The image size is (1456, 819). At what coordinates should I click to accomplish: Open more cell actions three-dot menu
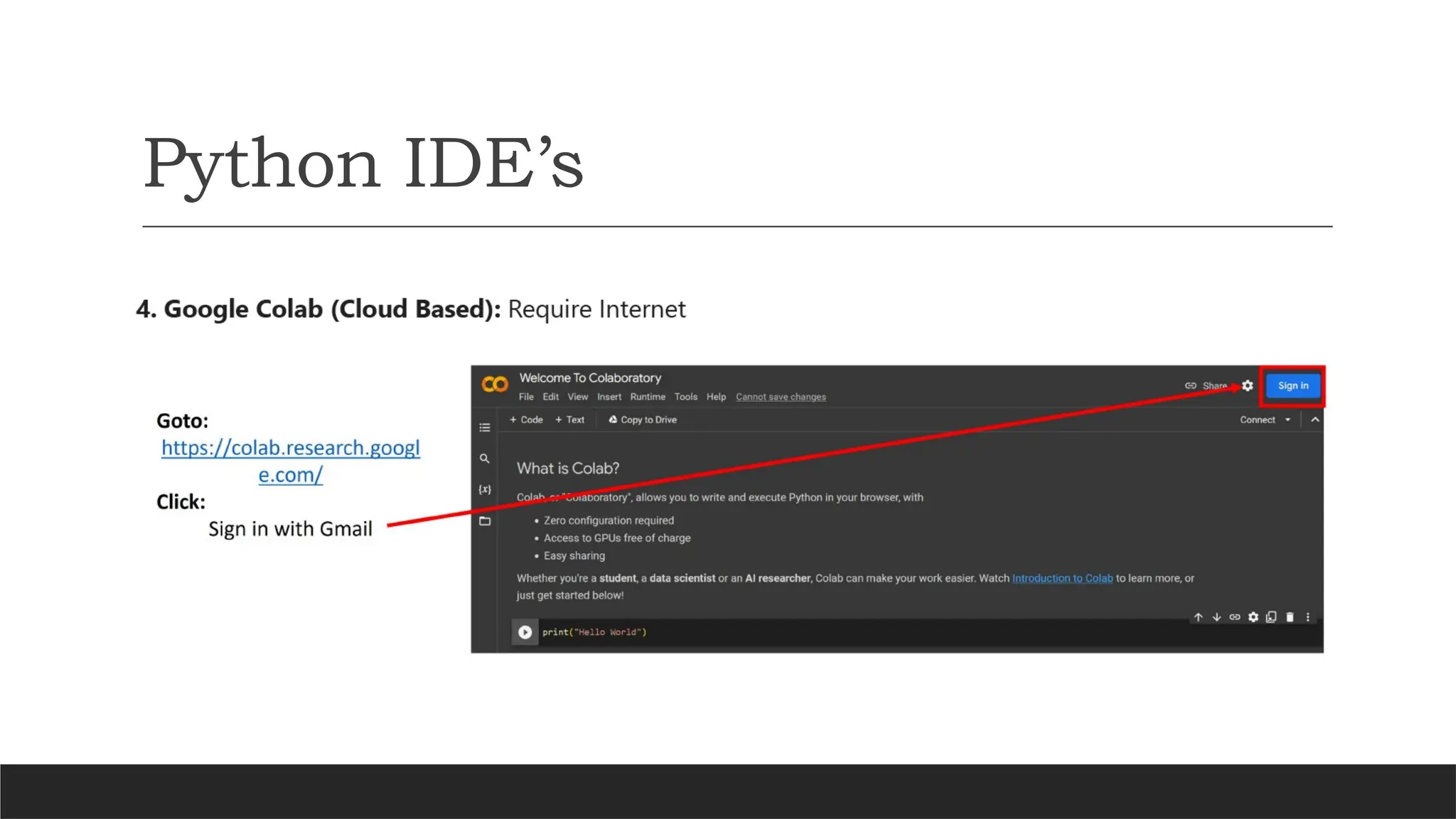click(1308, 617)
